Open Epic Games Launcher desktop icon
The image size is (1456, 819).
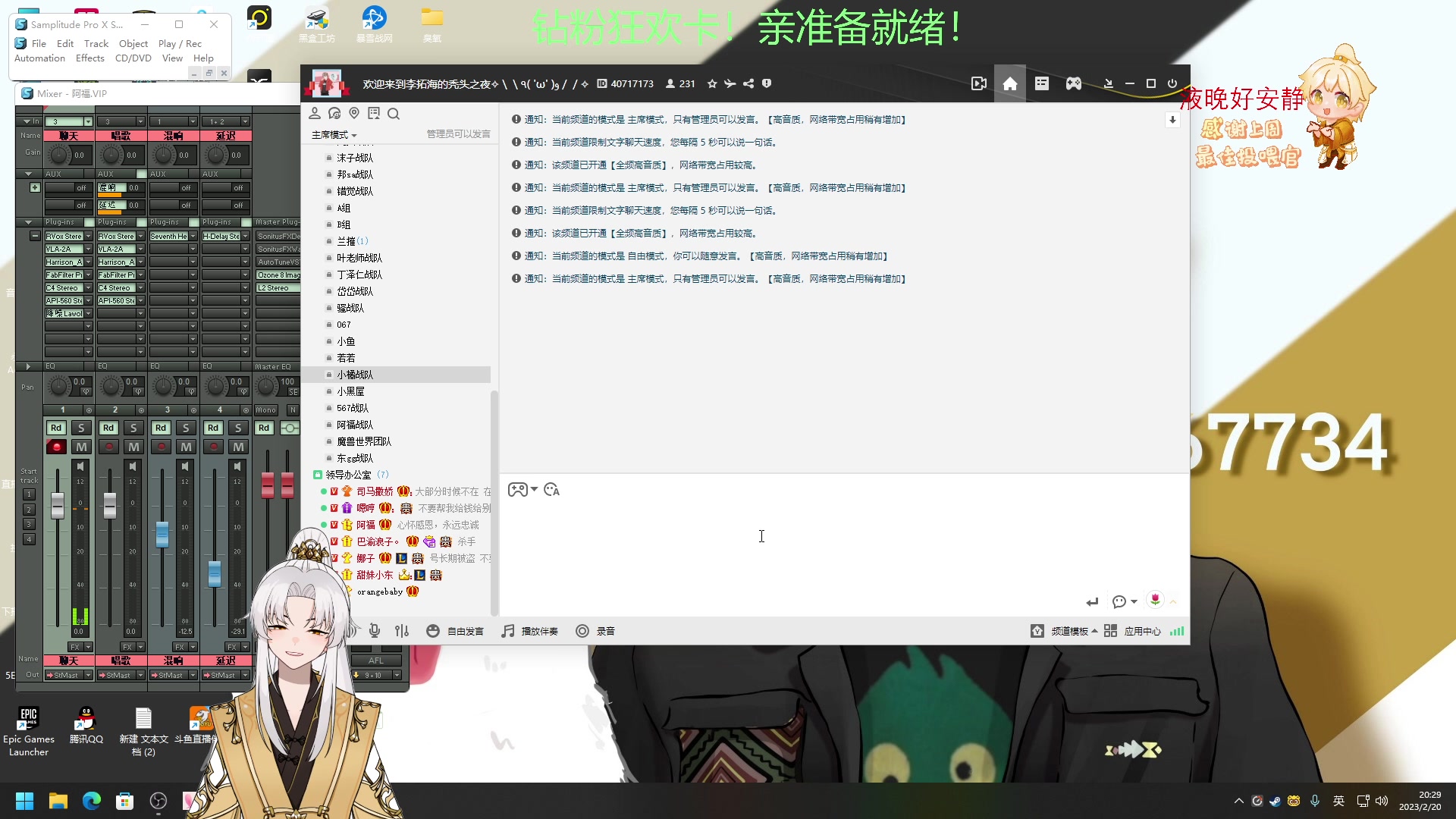click(29, 731)
